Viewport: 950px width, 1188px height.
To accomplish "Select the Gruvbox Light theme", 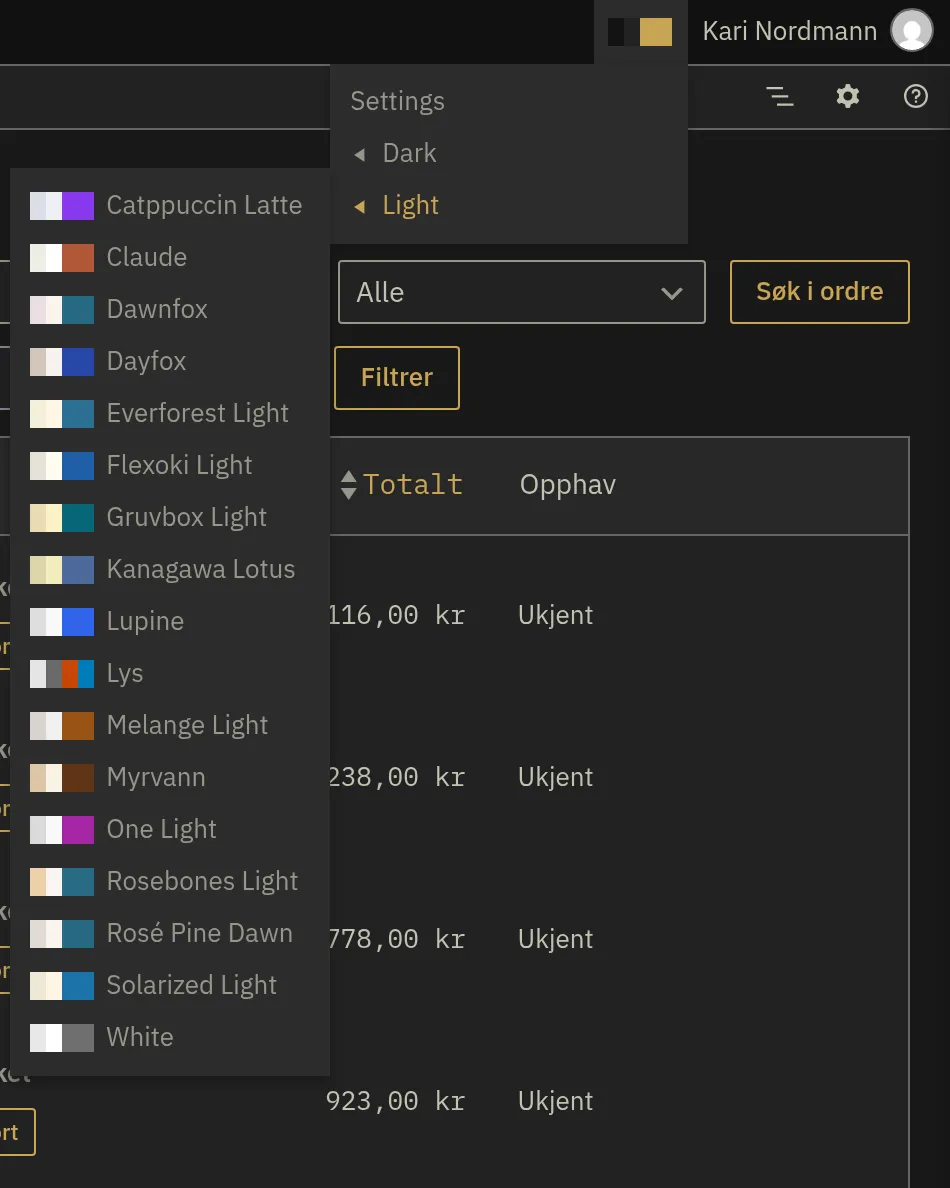I will tap(170, 517).
